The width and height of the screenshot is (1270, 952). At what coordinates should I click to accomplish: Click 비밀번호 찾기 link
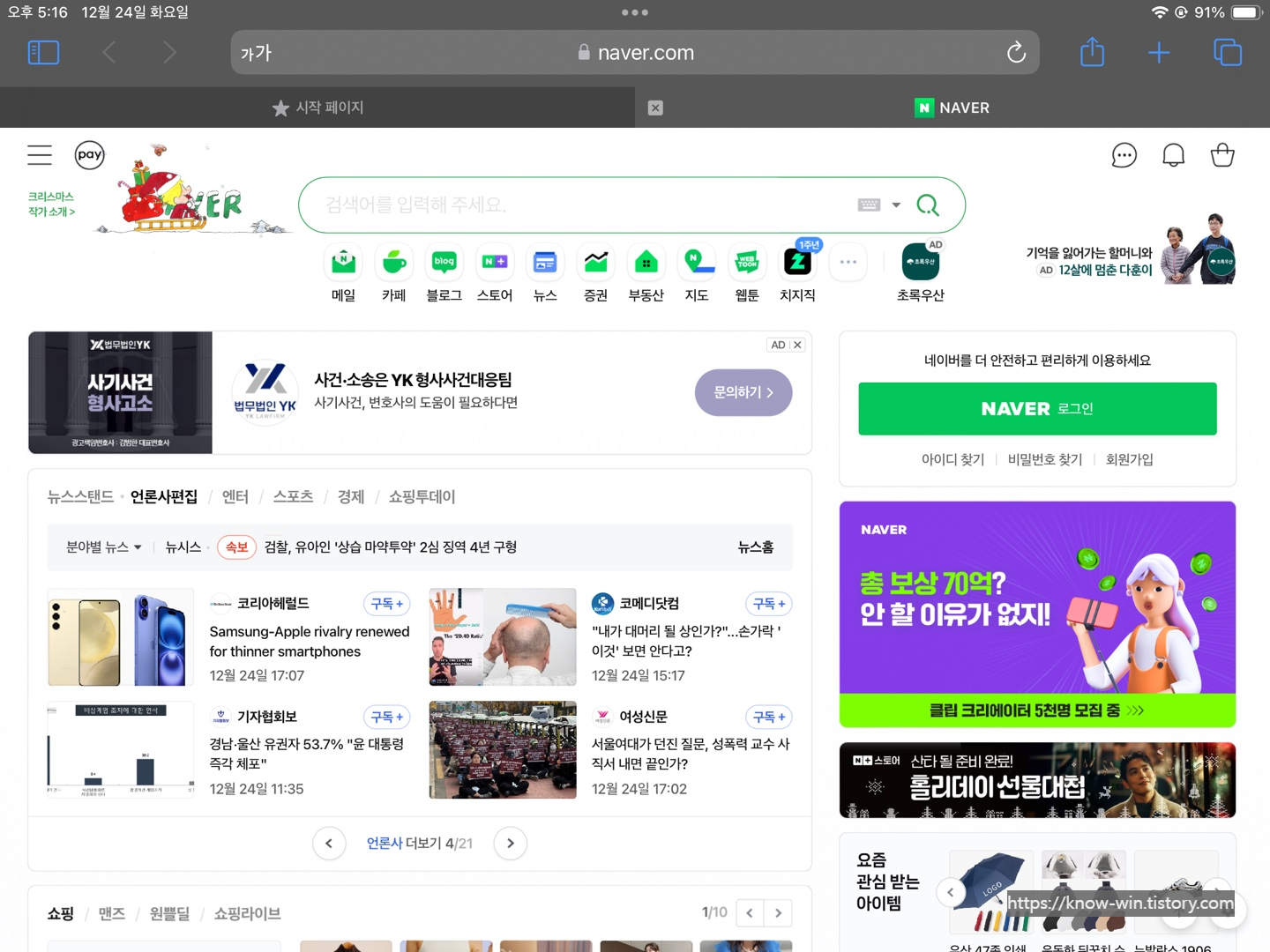[1045, 460]
